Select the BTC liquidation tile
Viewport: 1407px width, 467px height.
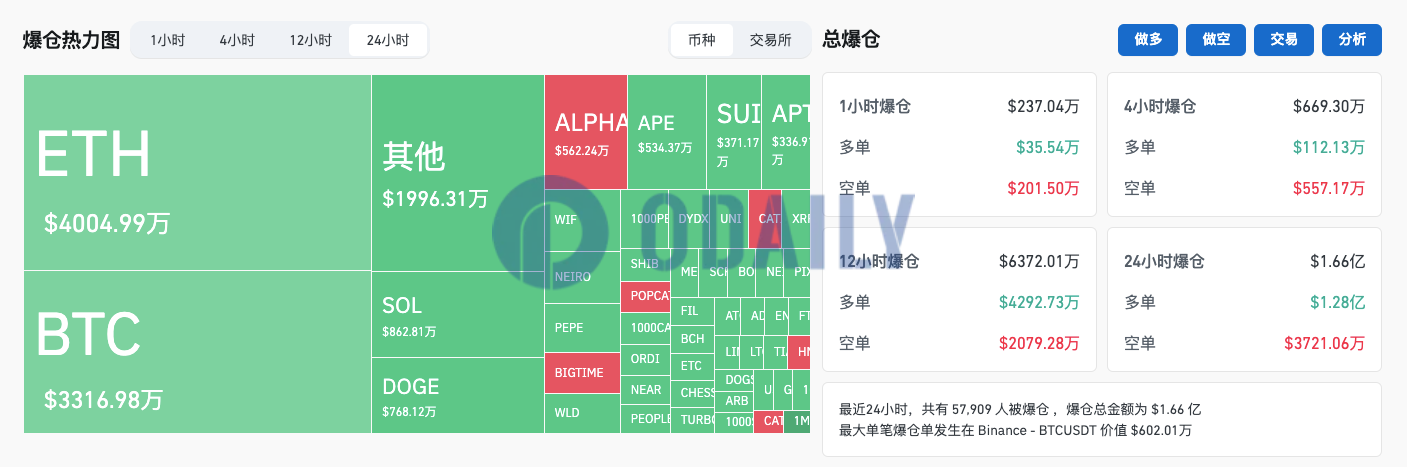197,352
